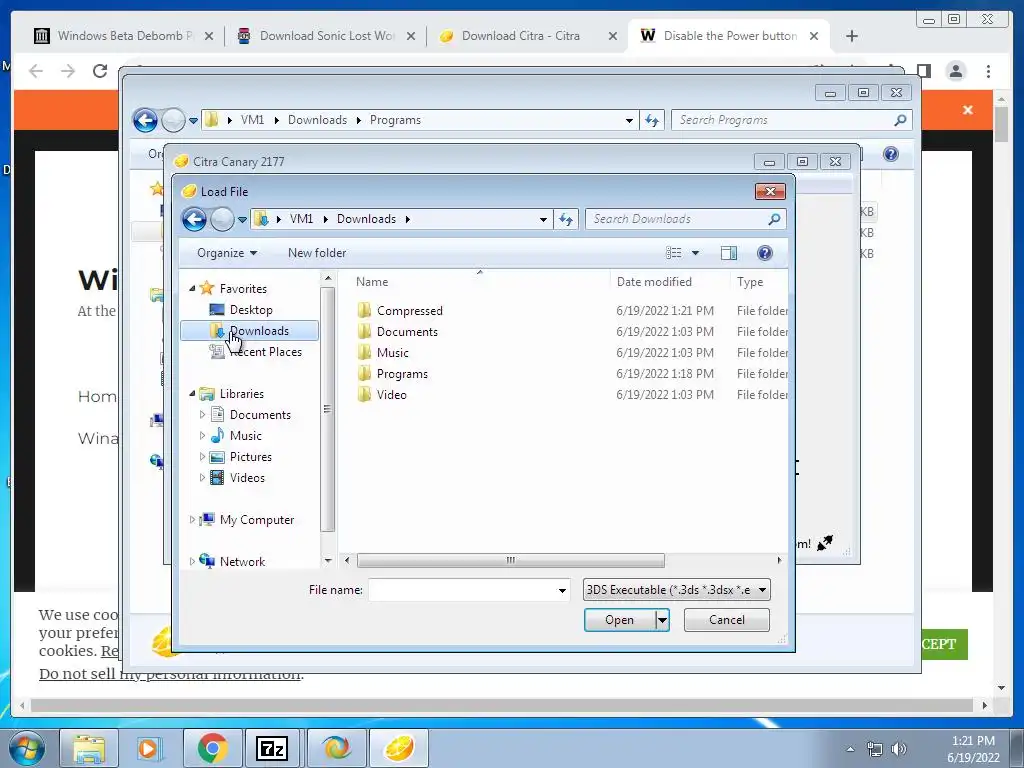The height and width of the screenshot is (768, 1024).
Task: Select Music folder in file list
Action: click(x=392, y=353)
